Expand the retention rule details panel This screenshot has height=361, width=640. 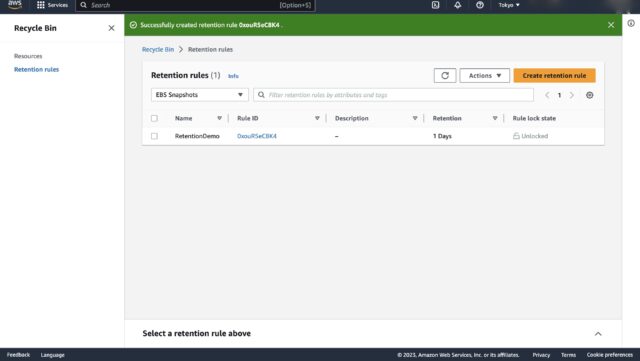click(598, 334)
